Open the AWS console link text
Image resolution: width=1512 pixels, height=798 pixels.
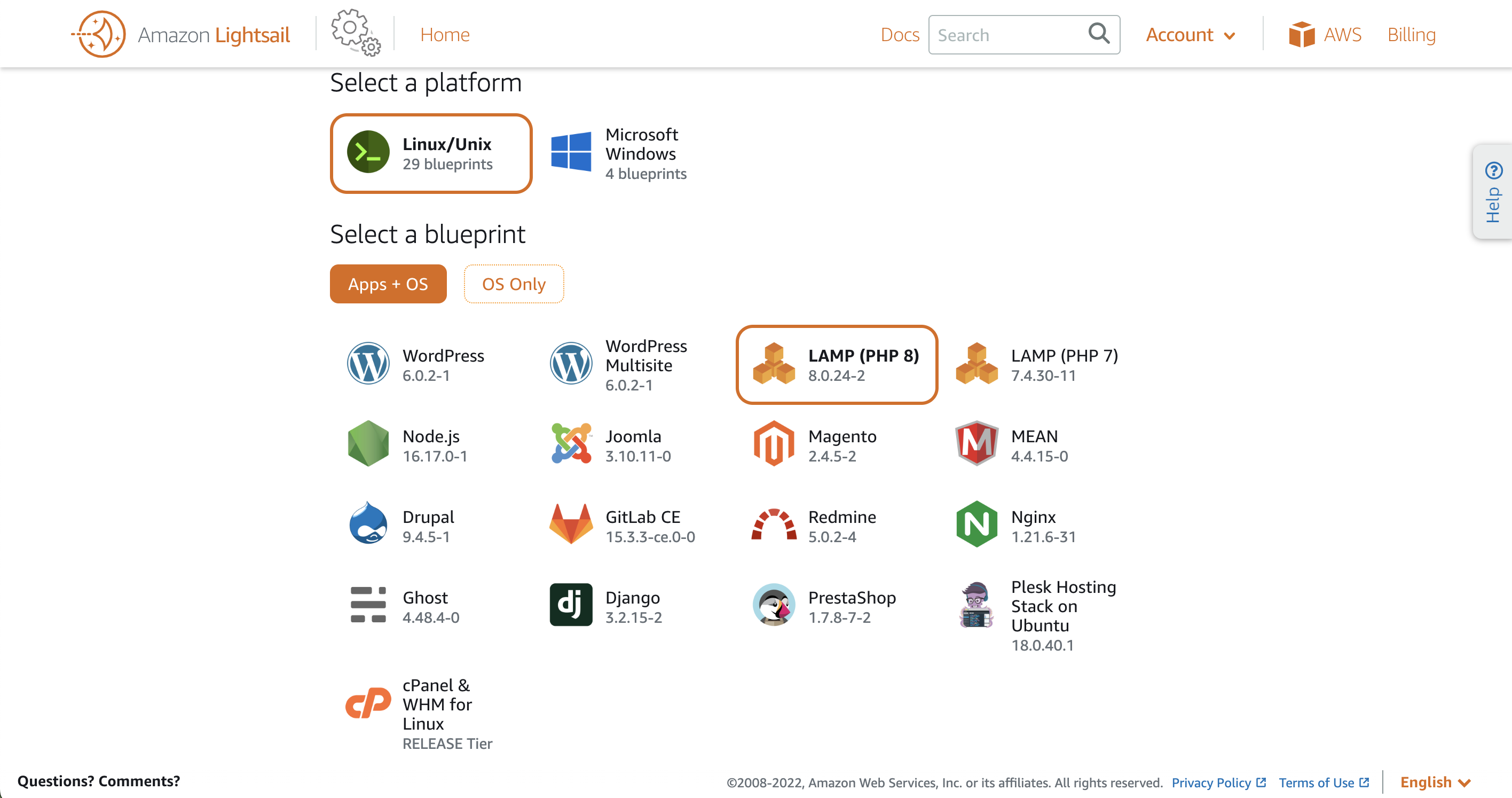1342,35
